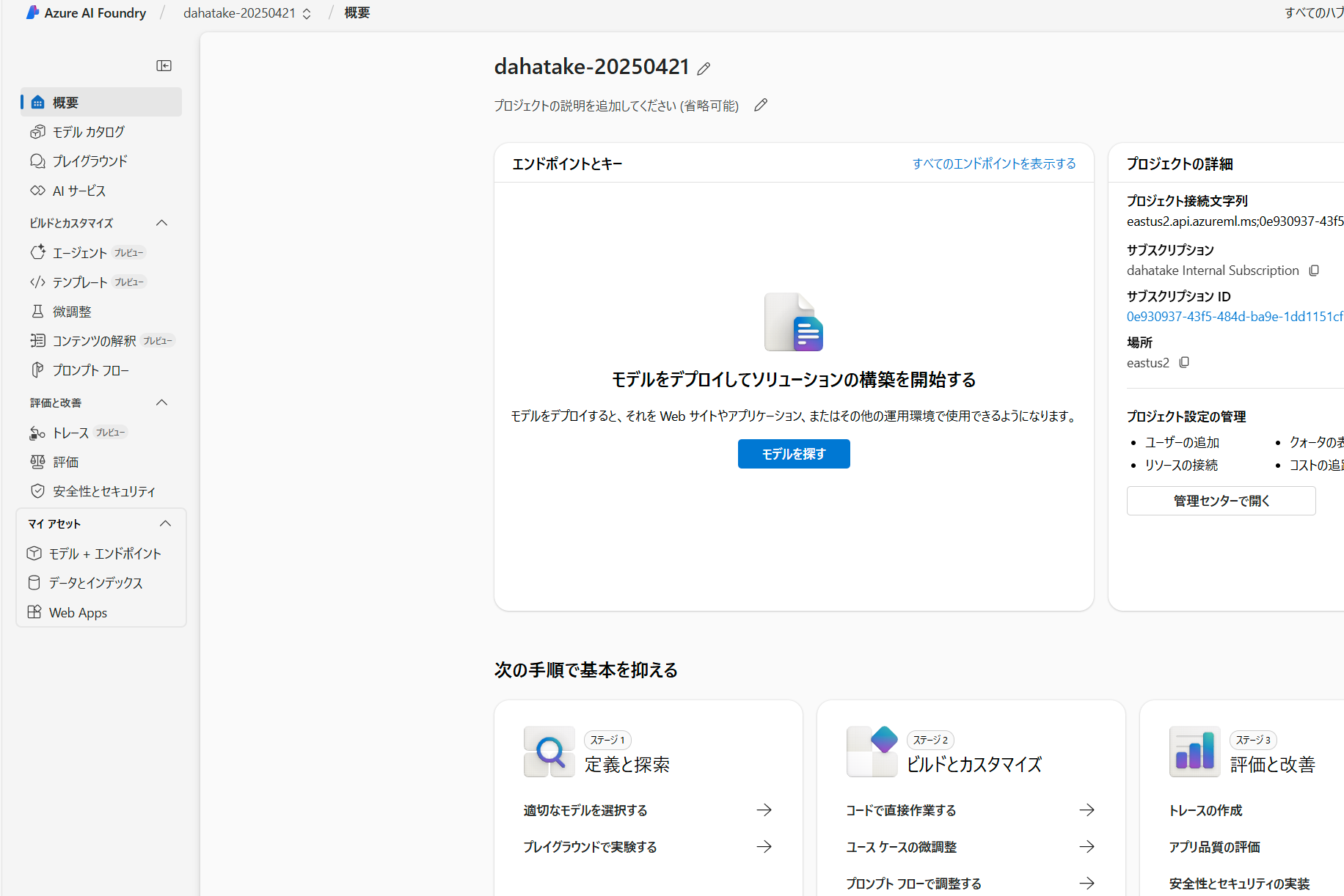Click the データとインデックス database icon
The width and height of the screenshot is (1344, 896).
click(x=34, y=583)
